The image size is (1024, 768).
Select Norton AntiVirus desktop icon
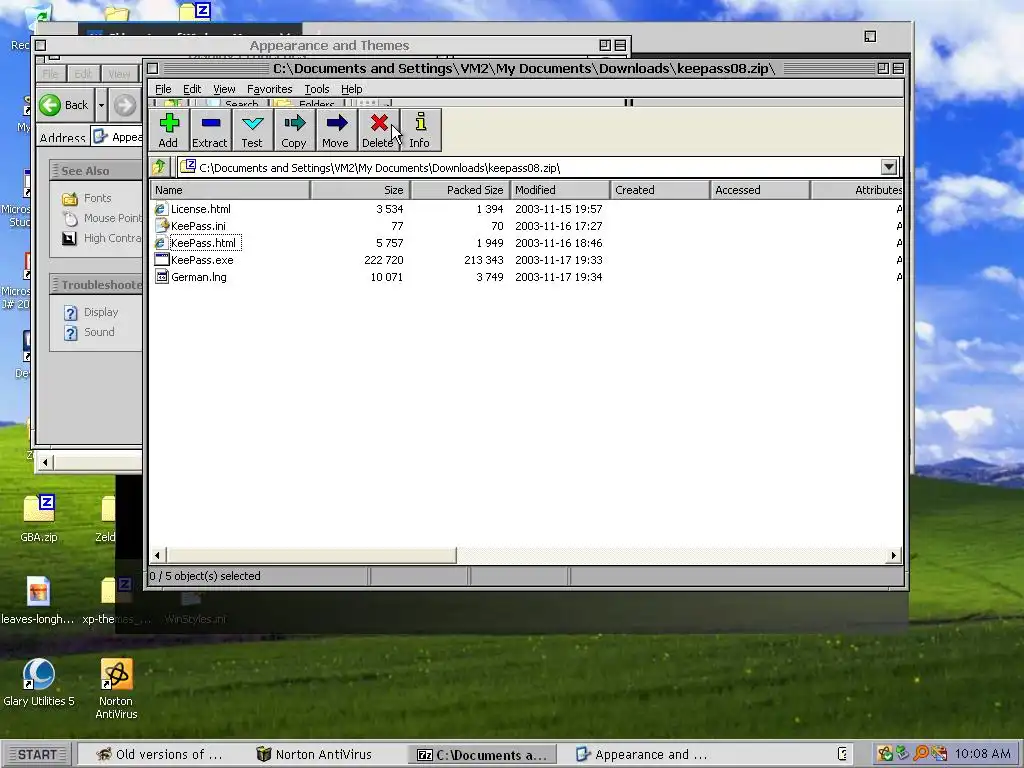pos(116,689)
